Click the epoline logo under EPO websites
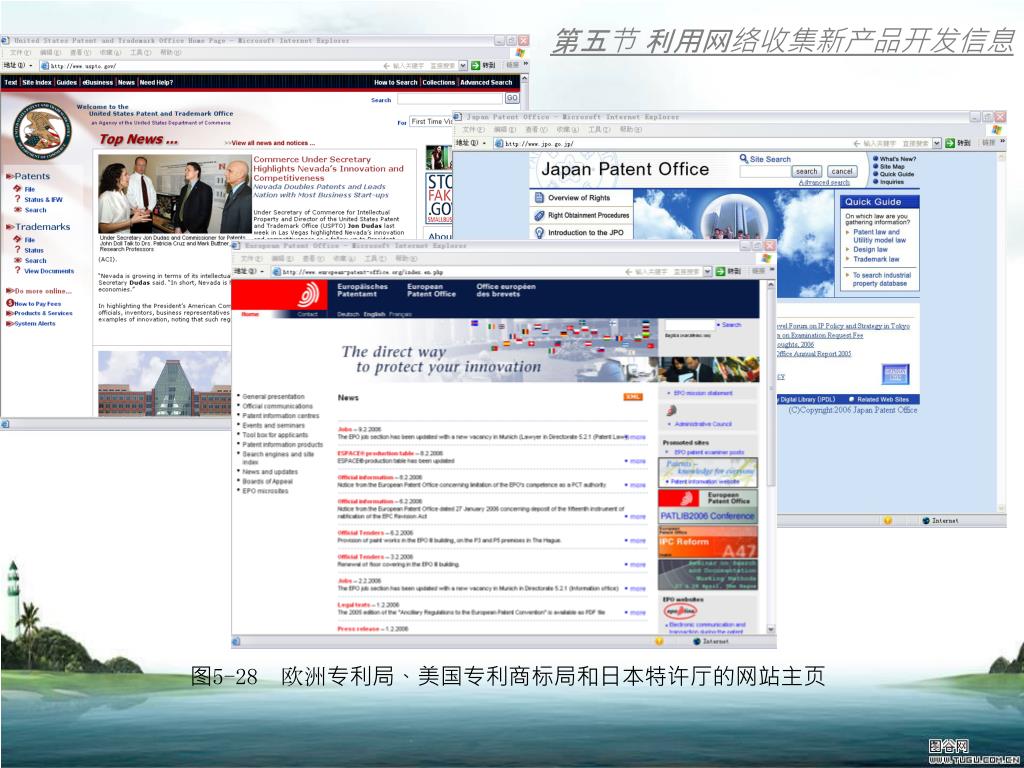The height and width of the screenshot is (768, 1024). 680,611
